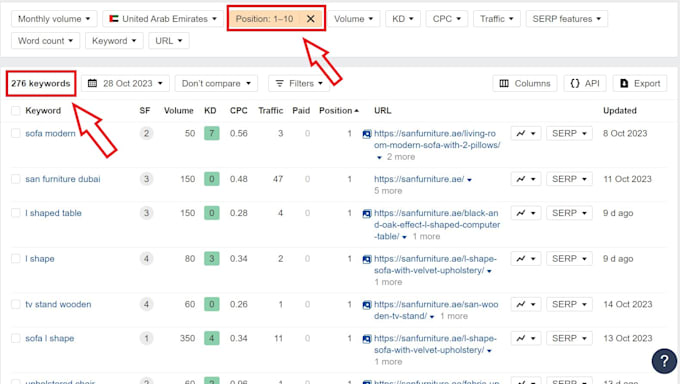Viewport: 680px width, 384px height.
Task: Open SERP dropdown for sofa modern
Action: (x=569, y=133)
